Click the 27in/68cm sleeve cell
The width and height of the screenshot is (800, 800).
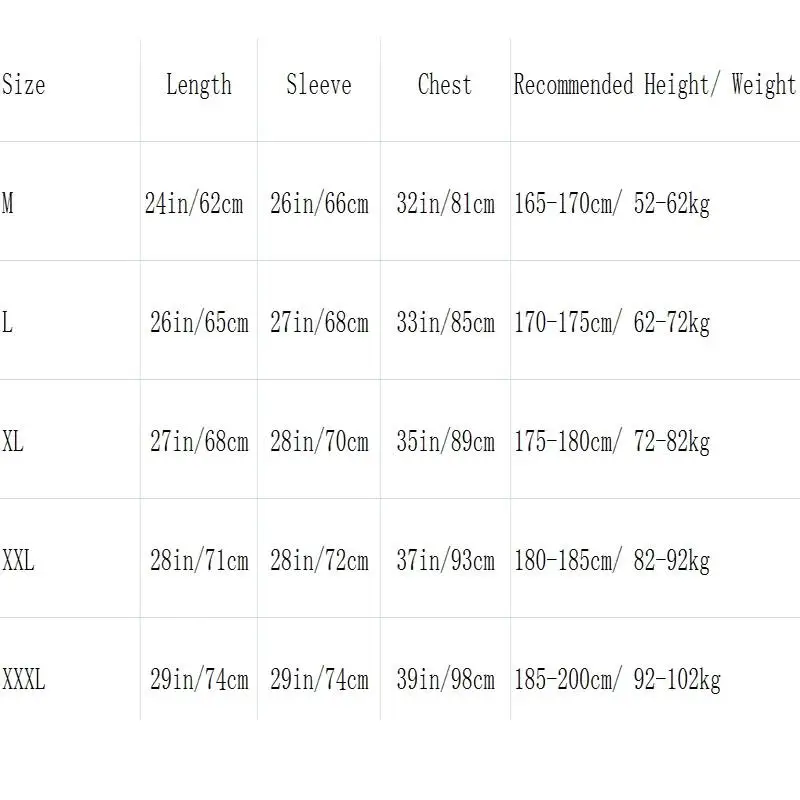point(319,323)
